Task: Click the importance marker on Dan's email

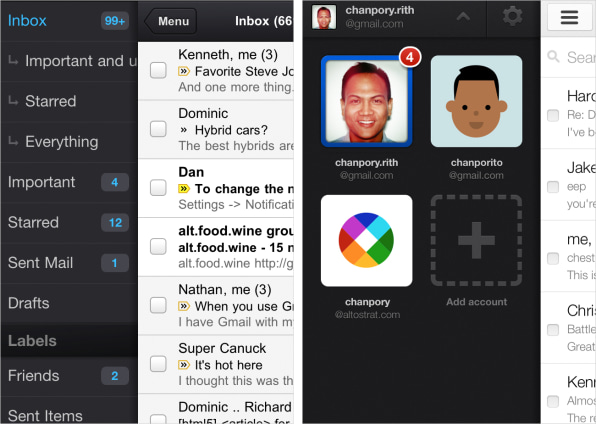Action: 184,189
